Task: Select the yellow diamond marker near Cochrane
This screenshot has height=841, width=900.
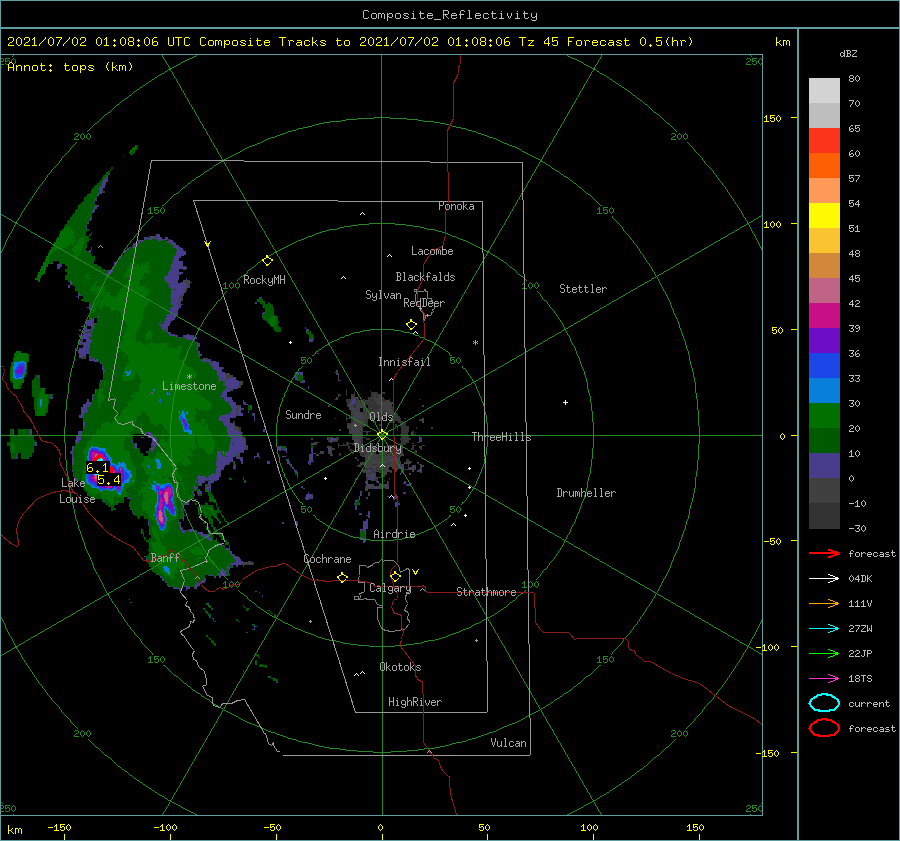Action: pyautogui.click(x=343, y=578)
